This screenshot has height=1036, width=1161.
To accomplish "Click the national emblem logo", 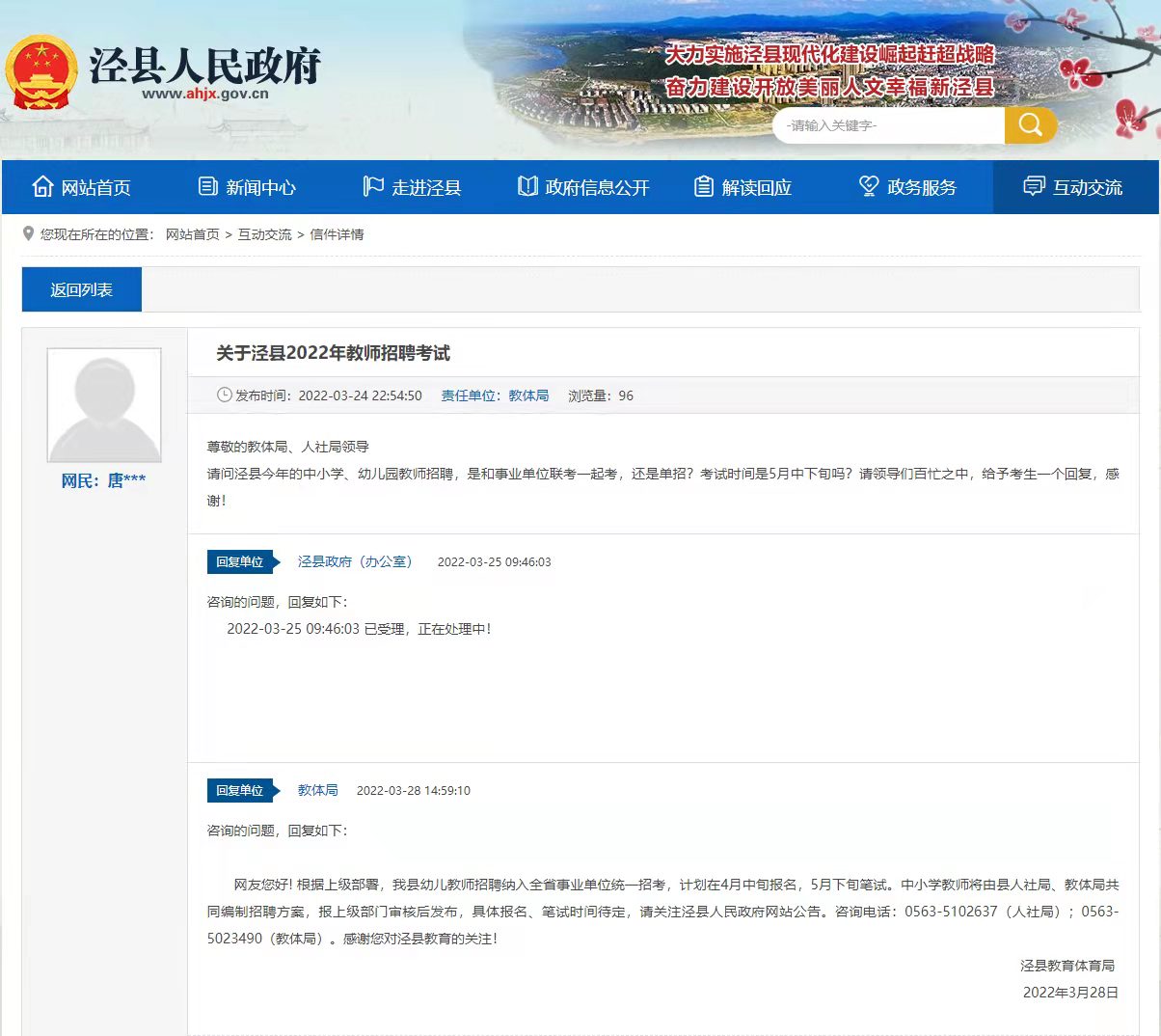I will tap(40, 73).
